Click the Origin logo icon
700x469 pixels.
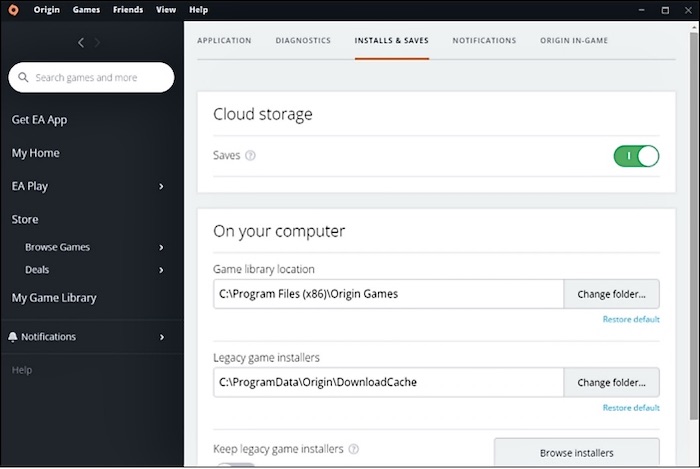pyautogui.click(x=13, y=9)
